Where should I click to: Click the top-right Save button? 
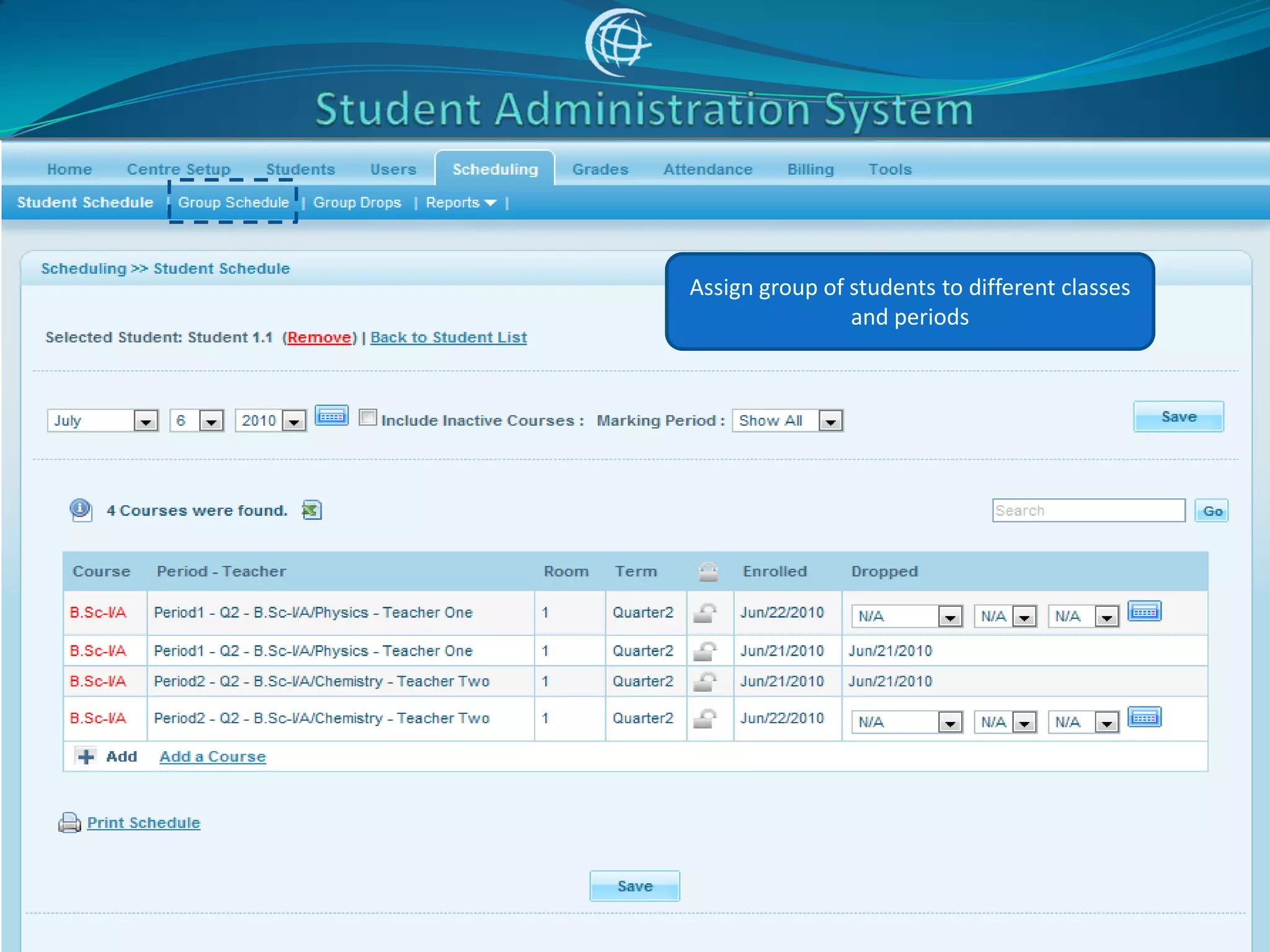click(x=1178, y=416)
